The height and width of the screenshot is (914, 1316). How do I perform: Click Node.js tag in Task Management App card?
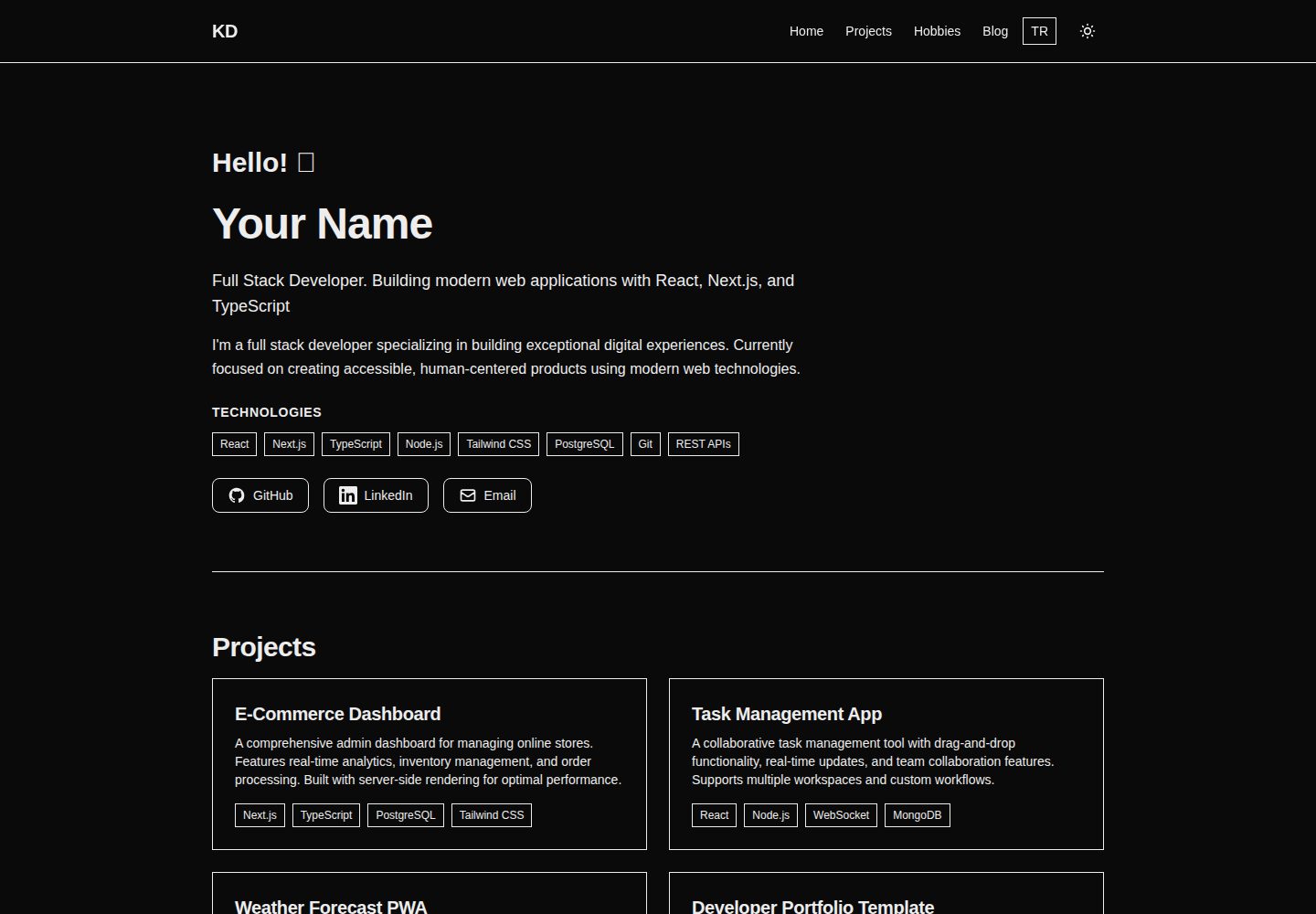[770, 815]
